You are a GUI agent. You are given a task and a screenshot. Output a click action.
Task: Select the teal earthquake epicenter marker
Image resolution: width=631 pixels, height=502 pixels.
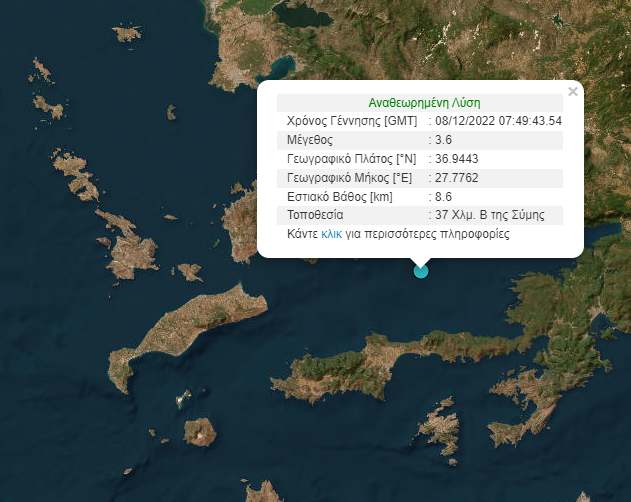(421, 272)
